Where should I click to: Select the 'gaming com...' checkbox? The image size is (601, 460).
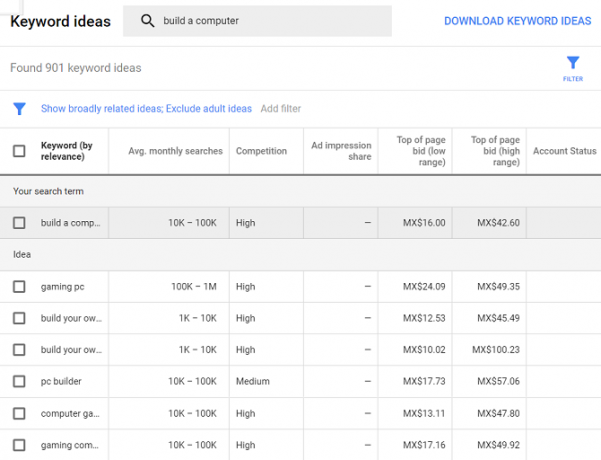19,445
